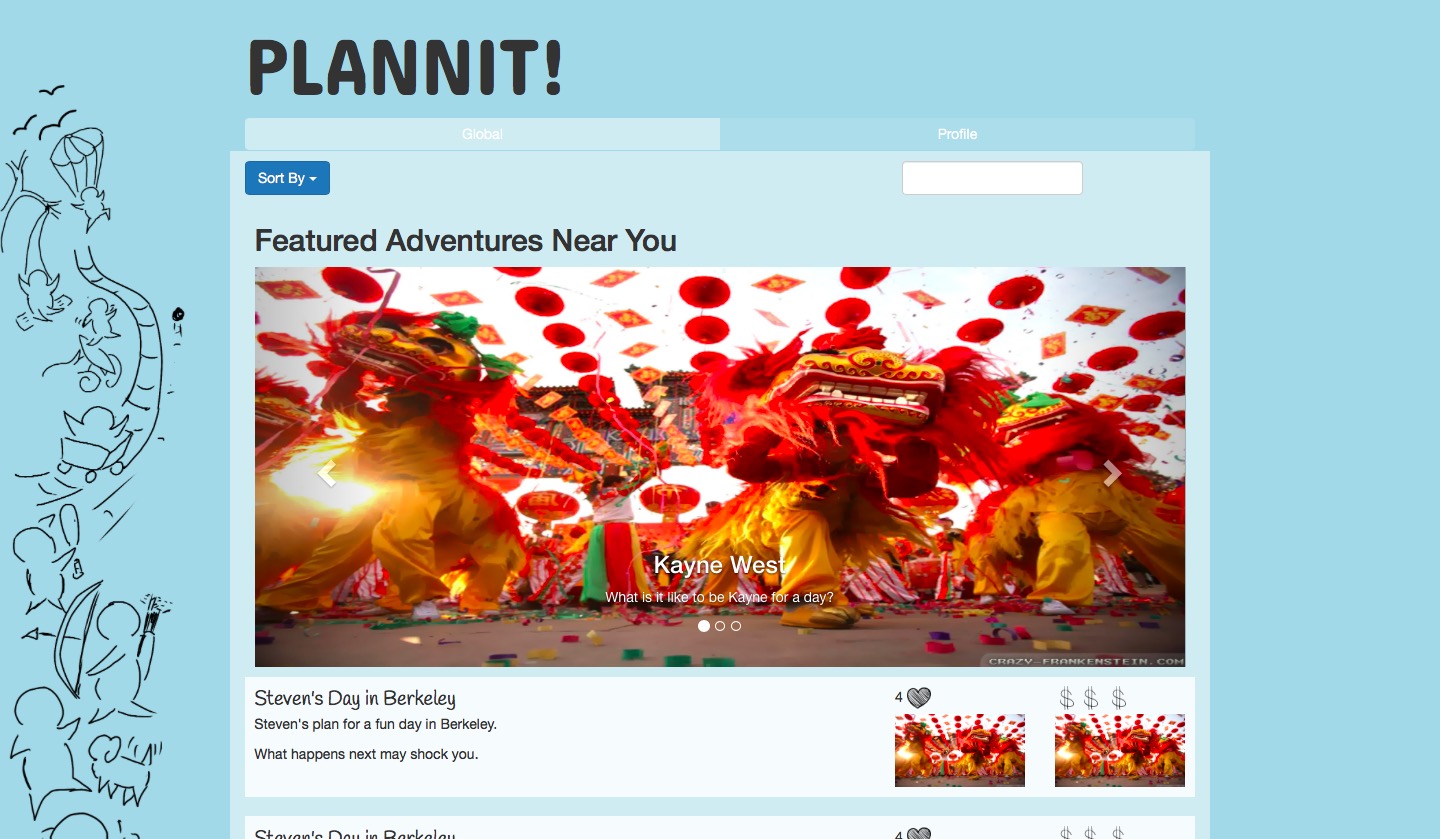Open the left lion dance thumbnail

click(x=960, y=750)
